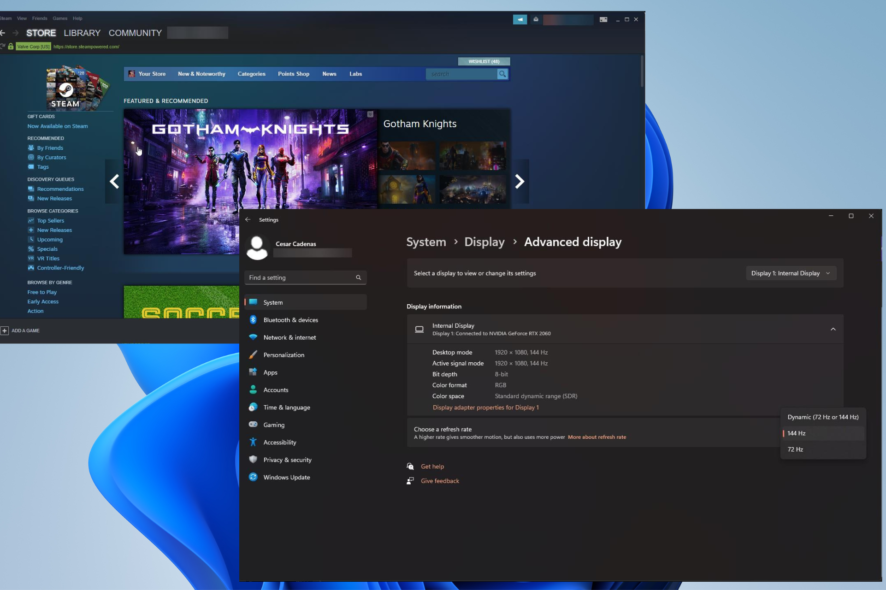Image resolution: width=886 pixels, height=590 pixels.
Task: Open the Steam Help menu
Action: (x=77, y=19)
